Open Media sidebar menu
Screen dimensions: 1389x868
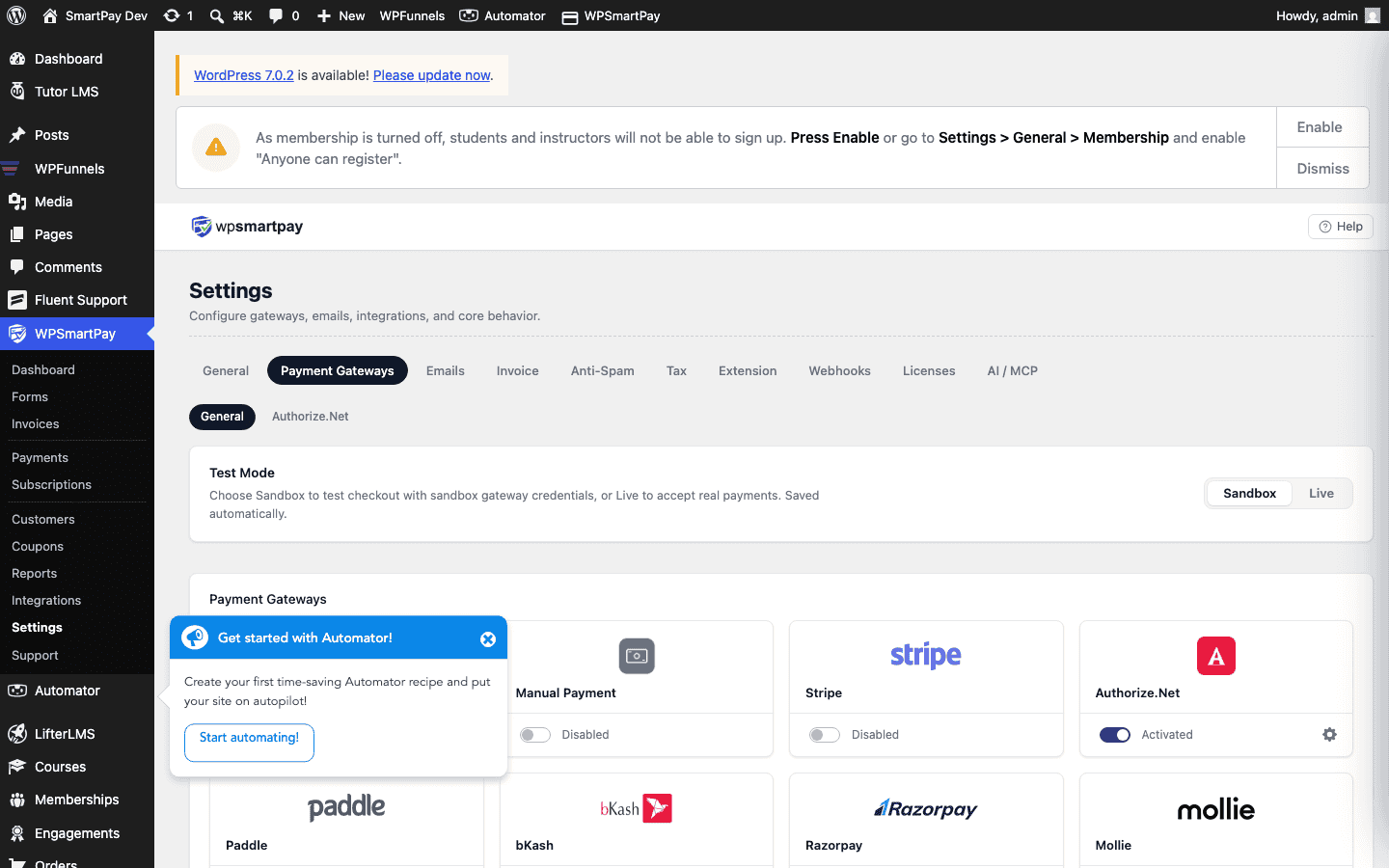point(77,202)
